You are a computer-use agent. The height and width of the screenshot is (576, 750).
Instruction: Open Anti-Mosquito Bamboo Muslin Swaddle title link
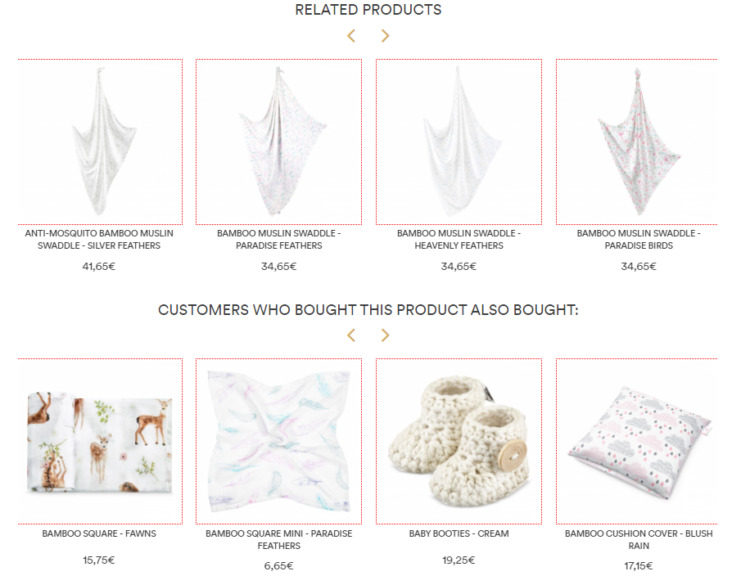[x=99, y=239]
